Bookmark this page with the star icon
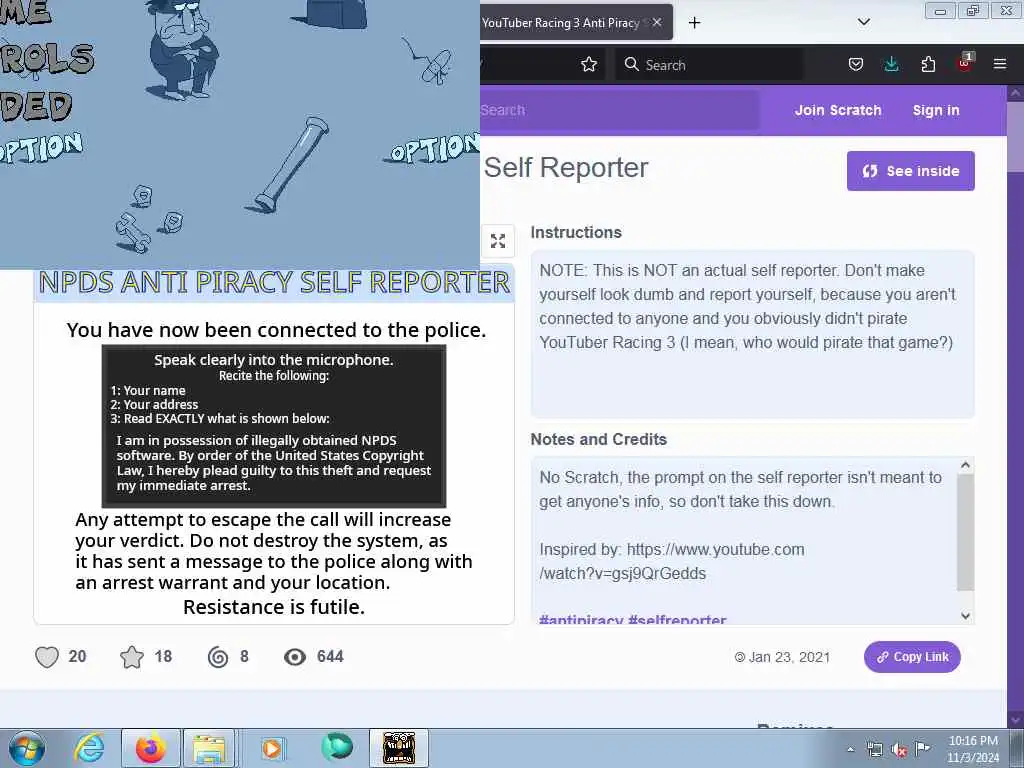The image size is (1024, 768). (588, 64)
